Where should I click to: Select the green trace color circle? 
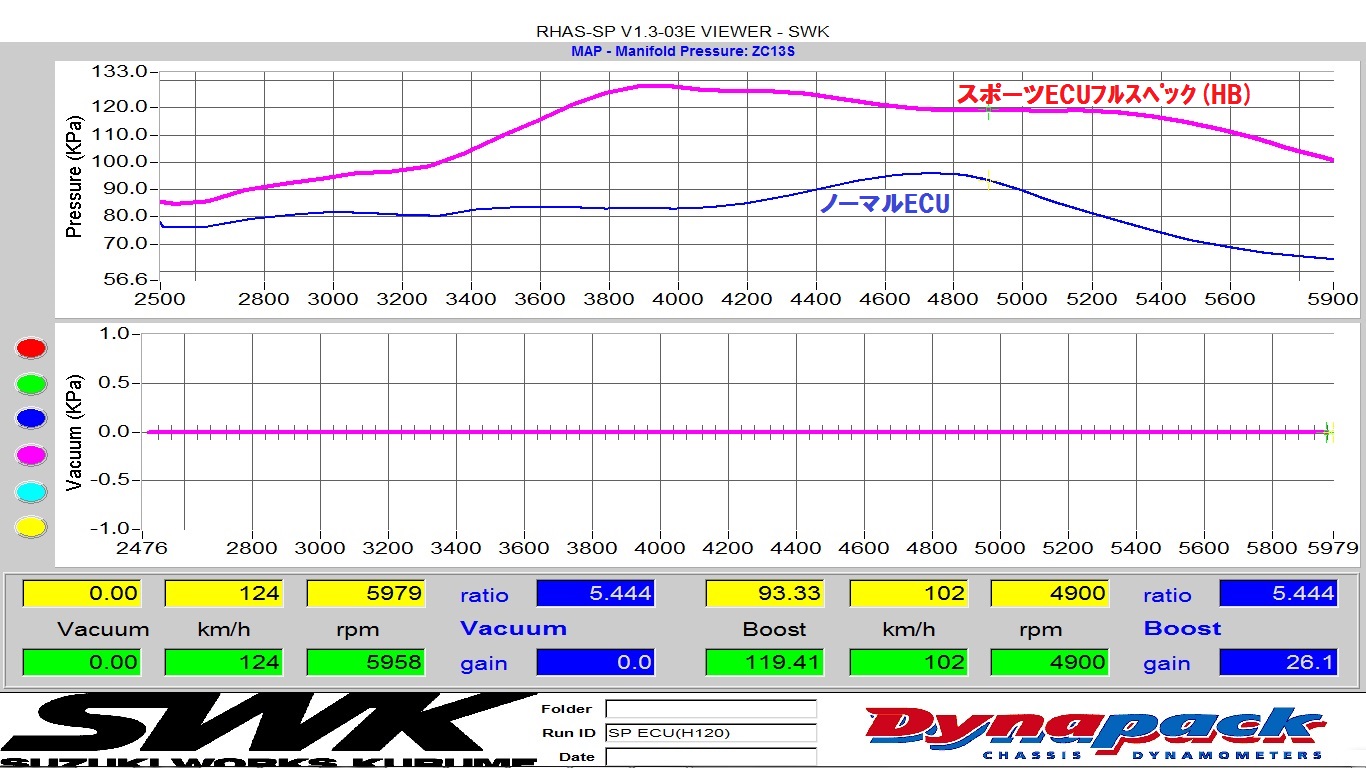(32, 384)
